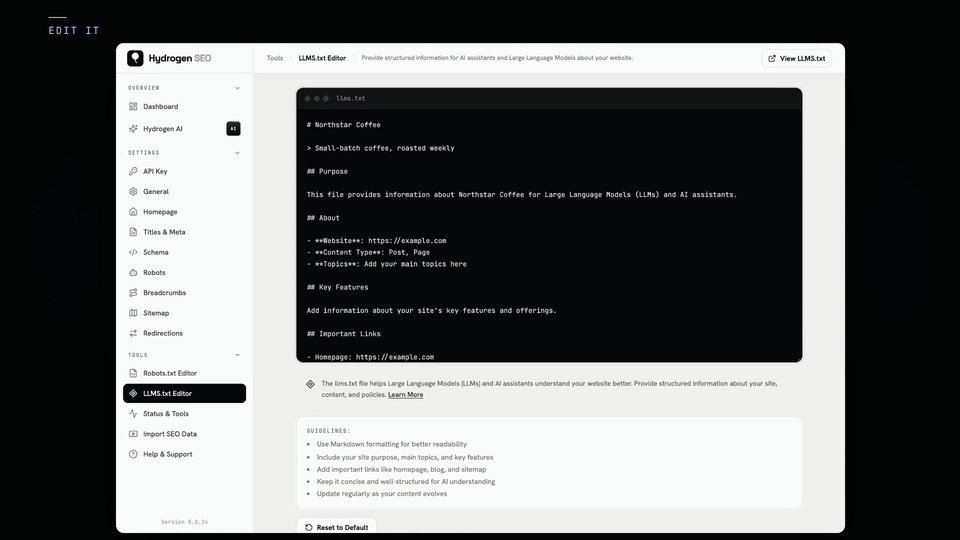Open the API Key settings page
The width and height of the screenshot is (960, 540).
tap(184, 171)
